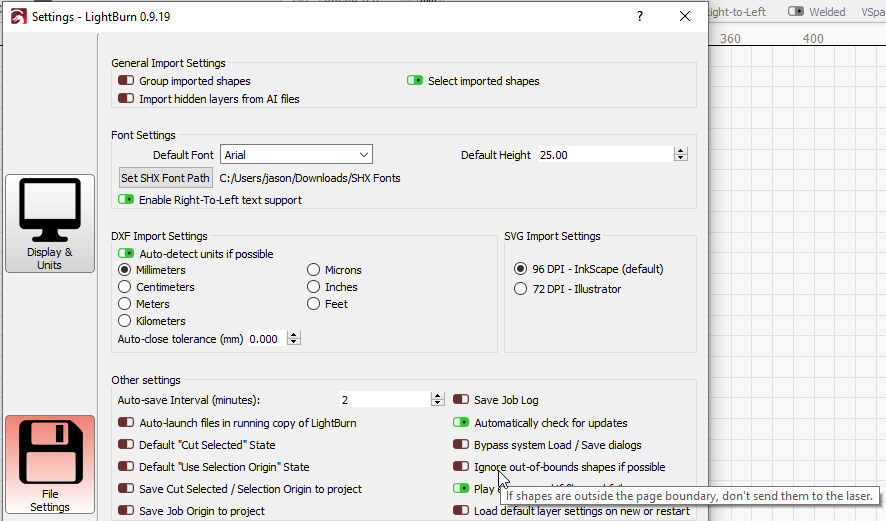This screenshot has height=521, width=886.
Task: Click the Auto-save Interval field
Action: 385,400
